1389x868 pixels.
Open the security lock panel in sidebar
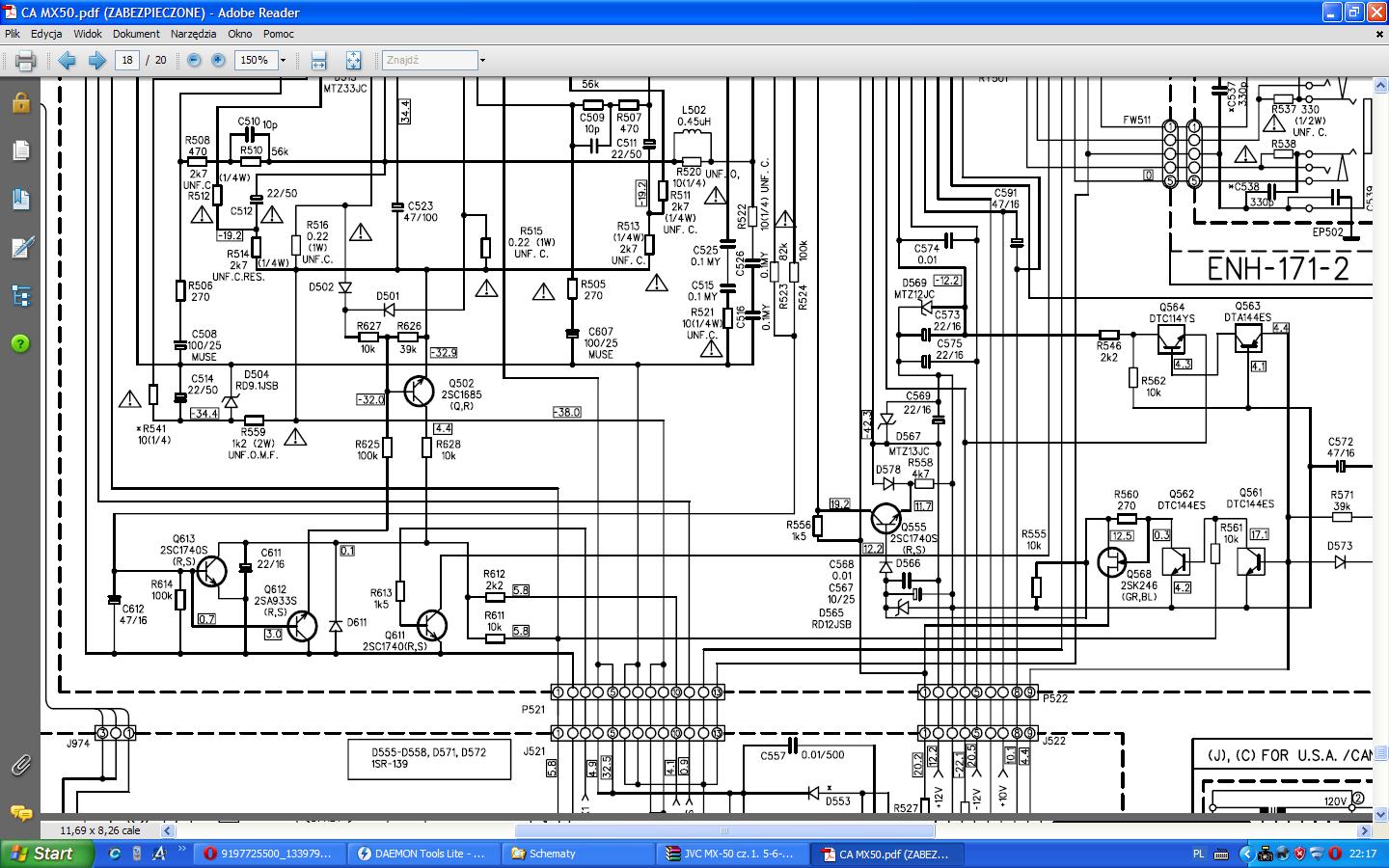(20, 102)
